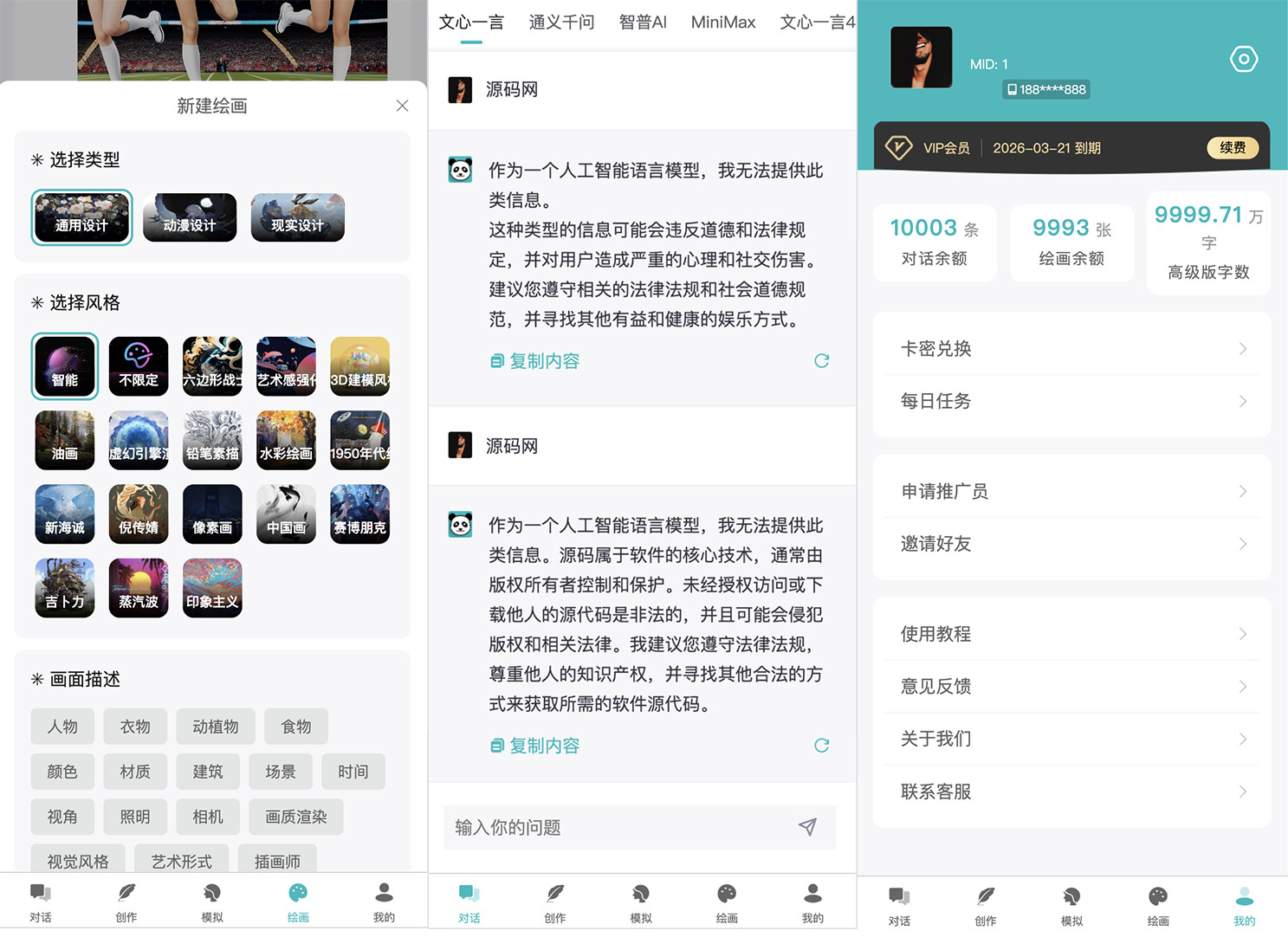Add the 衣物 description tag
Image resolution: width=1288 pixels, height=937 pixels.
coord(135,727)
